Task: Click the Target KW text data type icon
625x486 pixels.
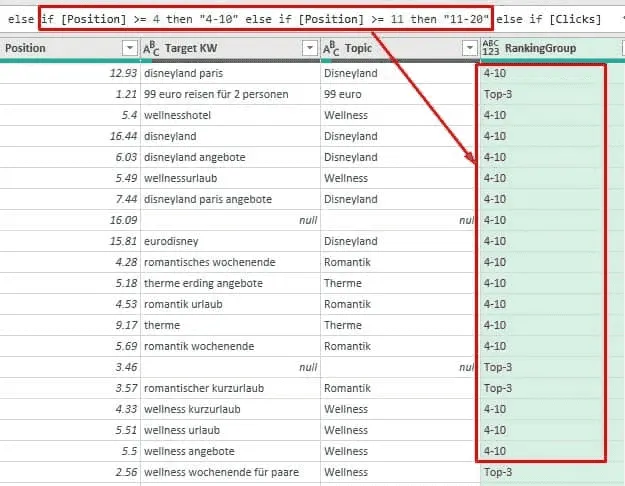Action: 152,48
